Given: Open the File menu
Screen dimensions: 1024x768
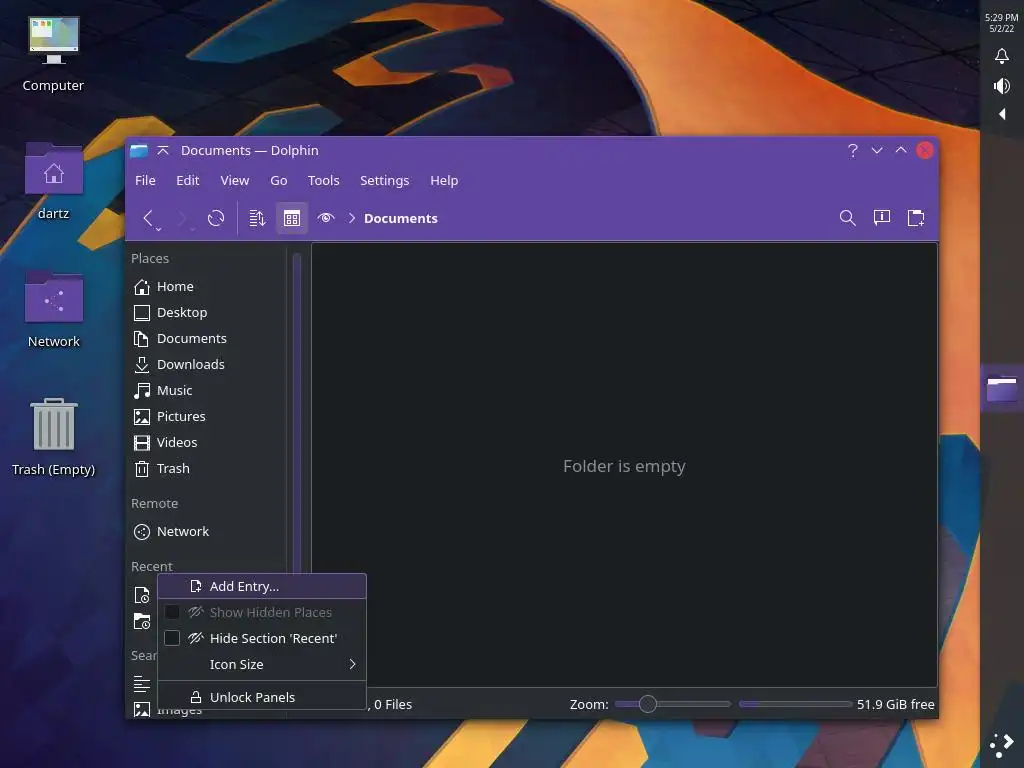Looking at the screenshot, I should 145,180.
